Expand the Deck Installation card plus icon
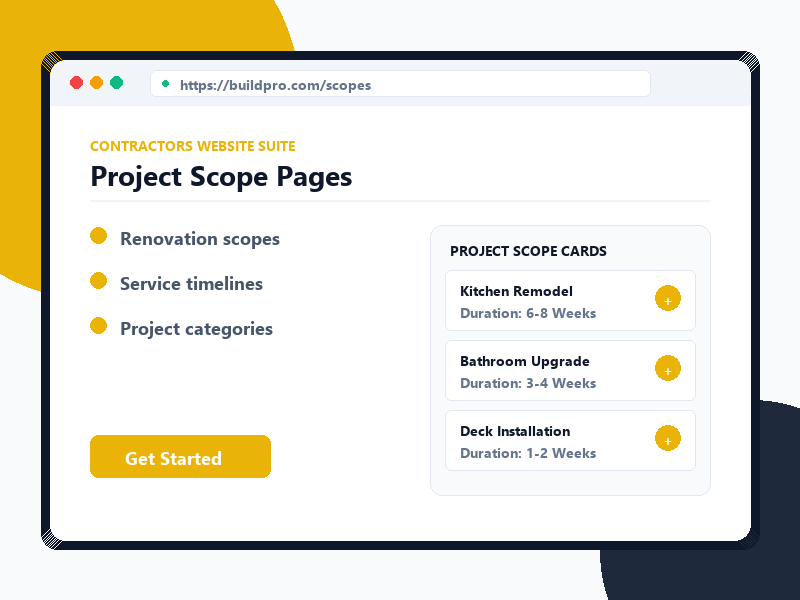Viewport: 800px width, 600px height. point(668,438)
